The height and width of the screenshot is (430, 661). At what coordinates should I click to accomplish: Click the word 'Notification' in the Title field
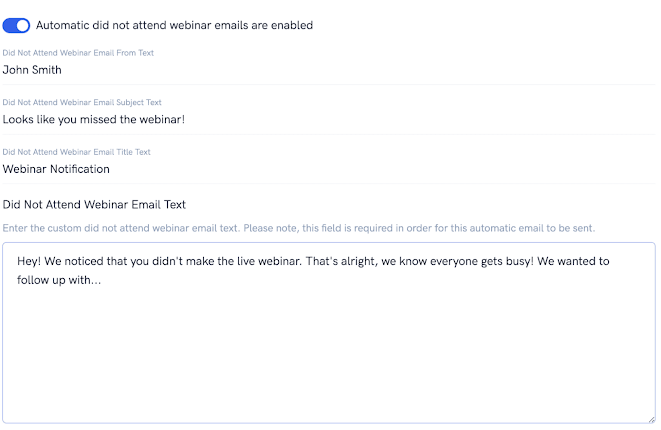click(80, 169)
